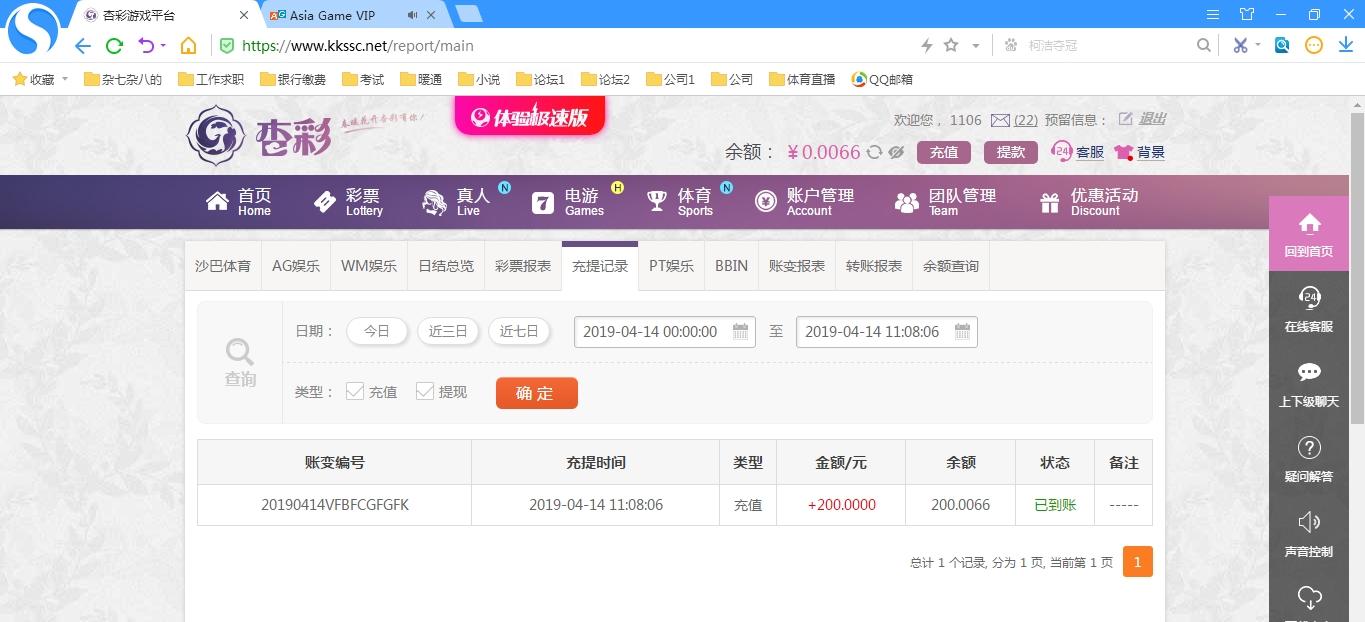The height and width of the screenshot is (622, 1365).
Task: Switch to the 账变报表 tab
Action: tap(797, 266)
